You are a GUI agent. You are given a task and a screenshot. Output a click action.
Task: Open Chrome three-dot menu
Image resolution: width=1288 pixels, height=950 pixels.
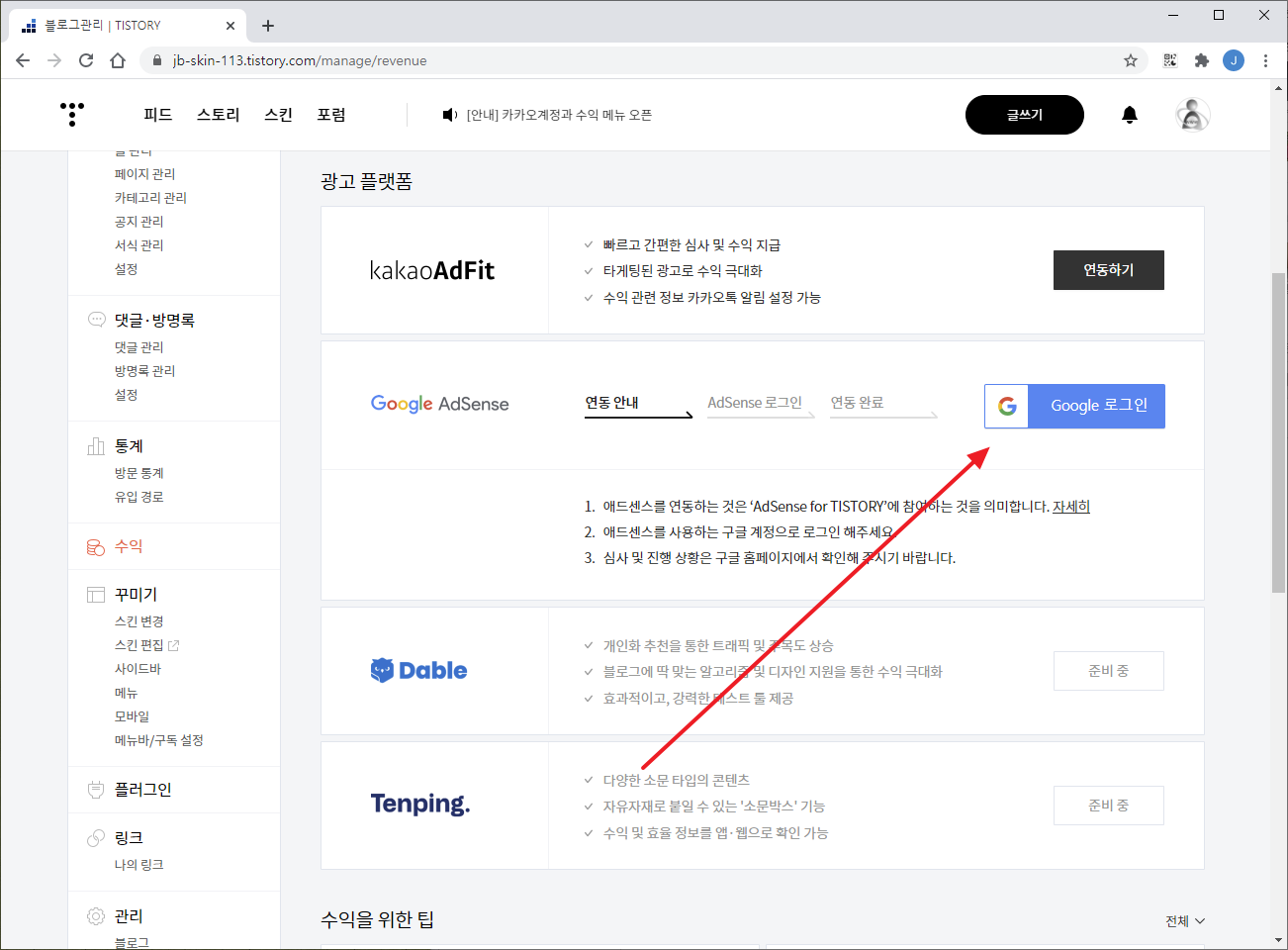1265,60
